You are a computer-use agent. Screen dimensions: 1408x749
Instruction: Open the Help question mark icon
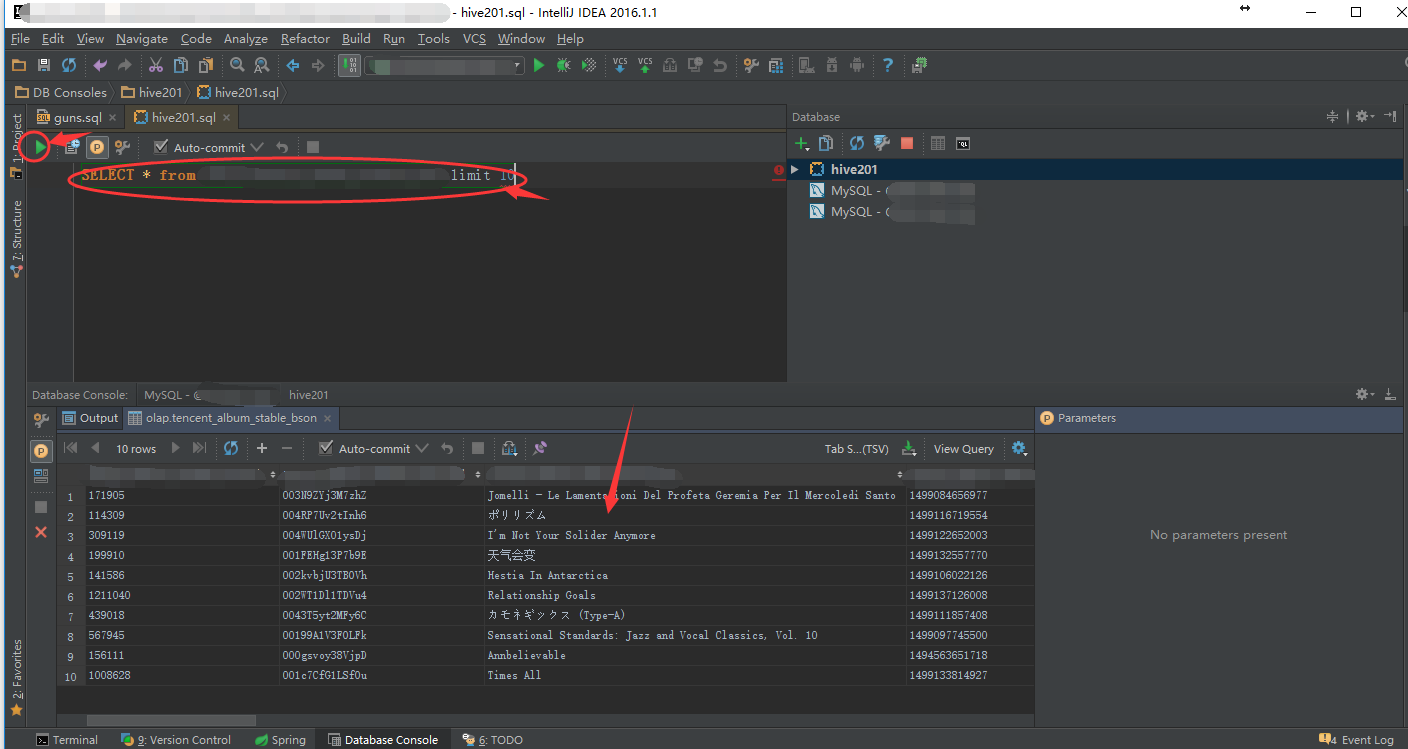tap(888, 65)
